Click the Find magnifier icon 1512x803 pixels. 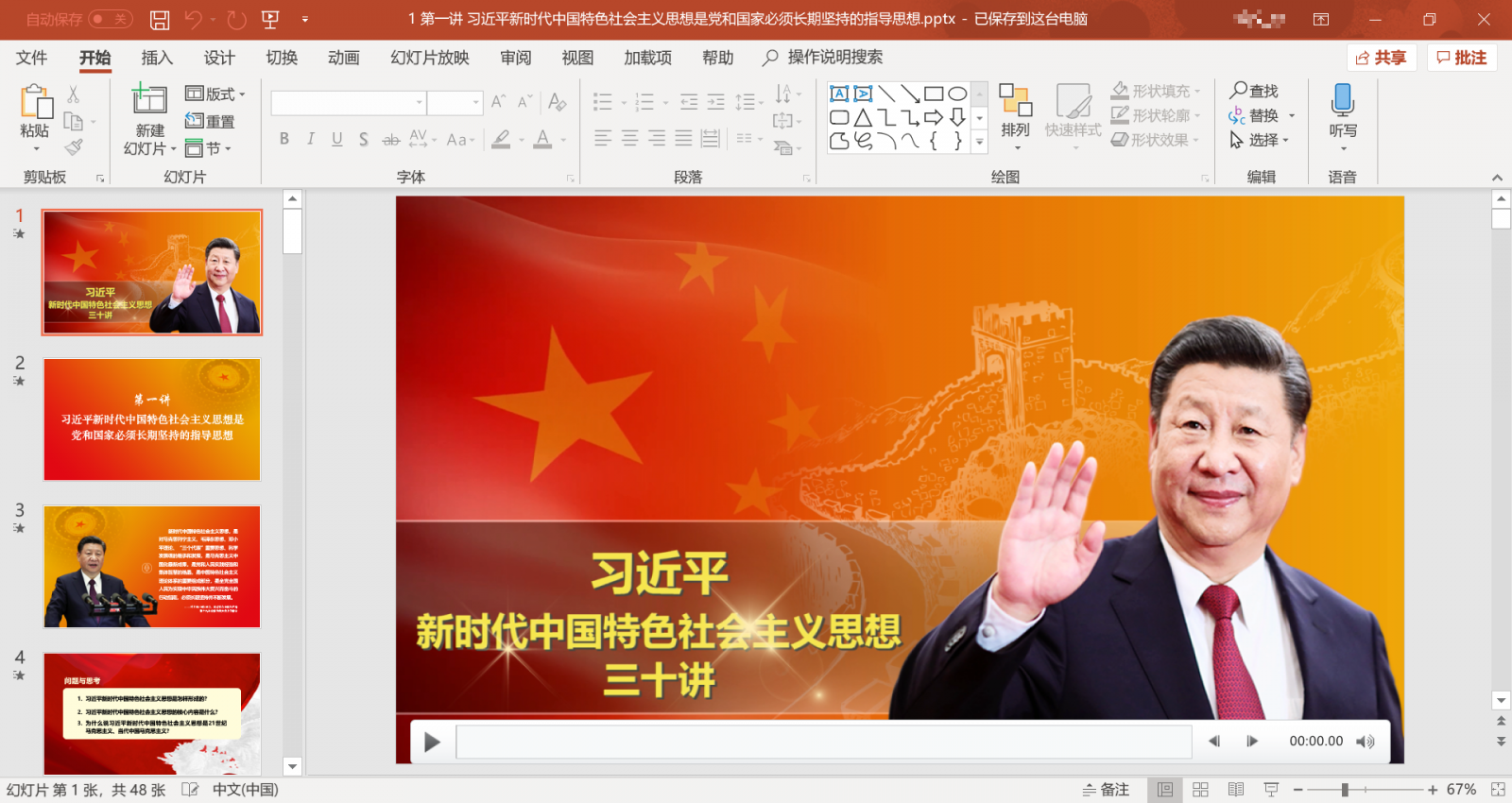pyautogui.click(x=1238, y=91)
